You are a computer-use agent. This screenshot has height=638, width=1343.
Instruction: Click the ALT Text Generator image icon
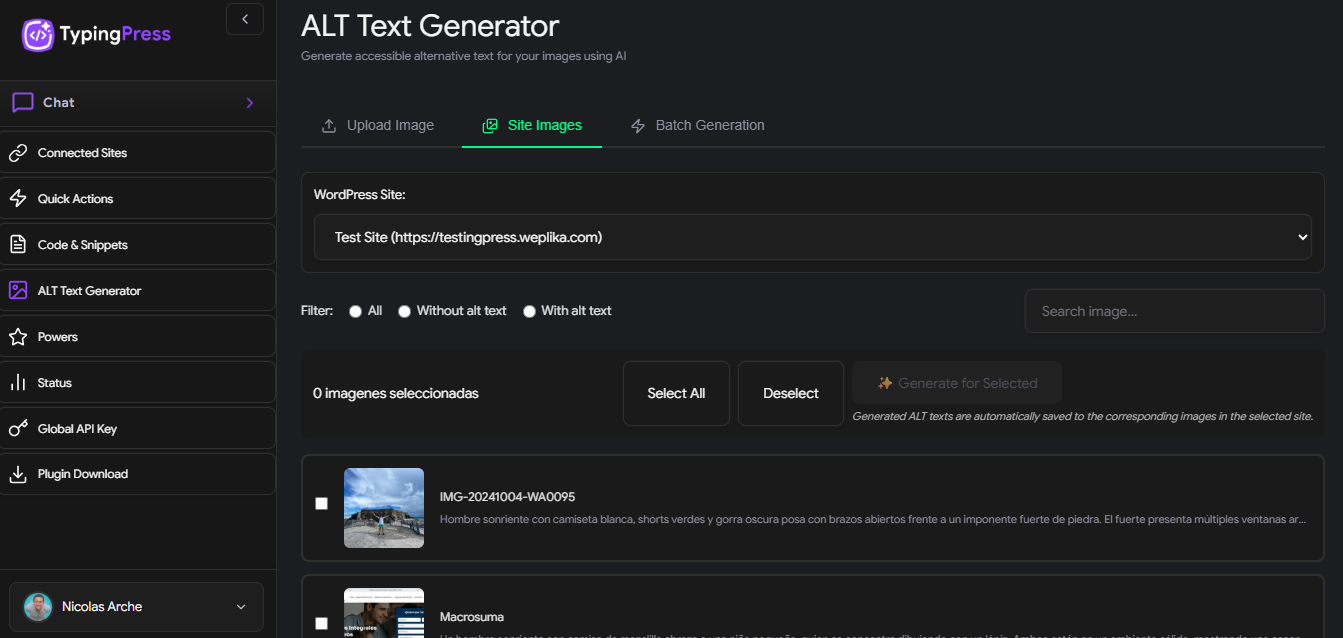point(18,291)
